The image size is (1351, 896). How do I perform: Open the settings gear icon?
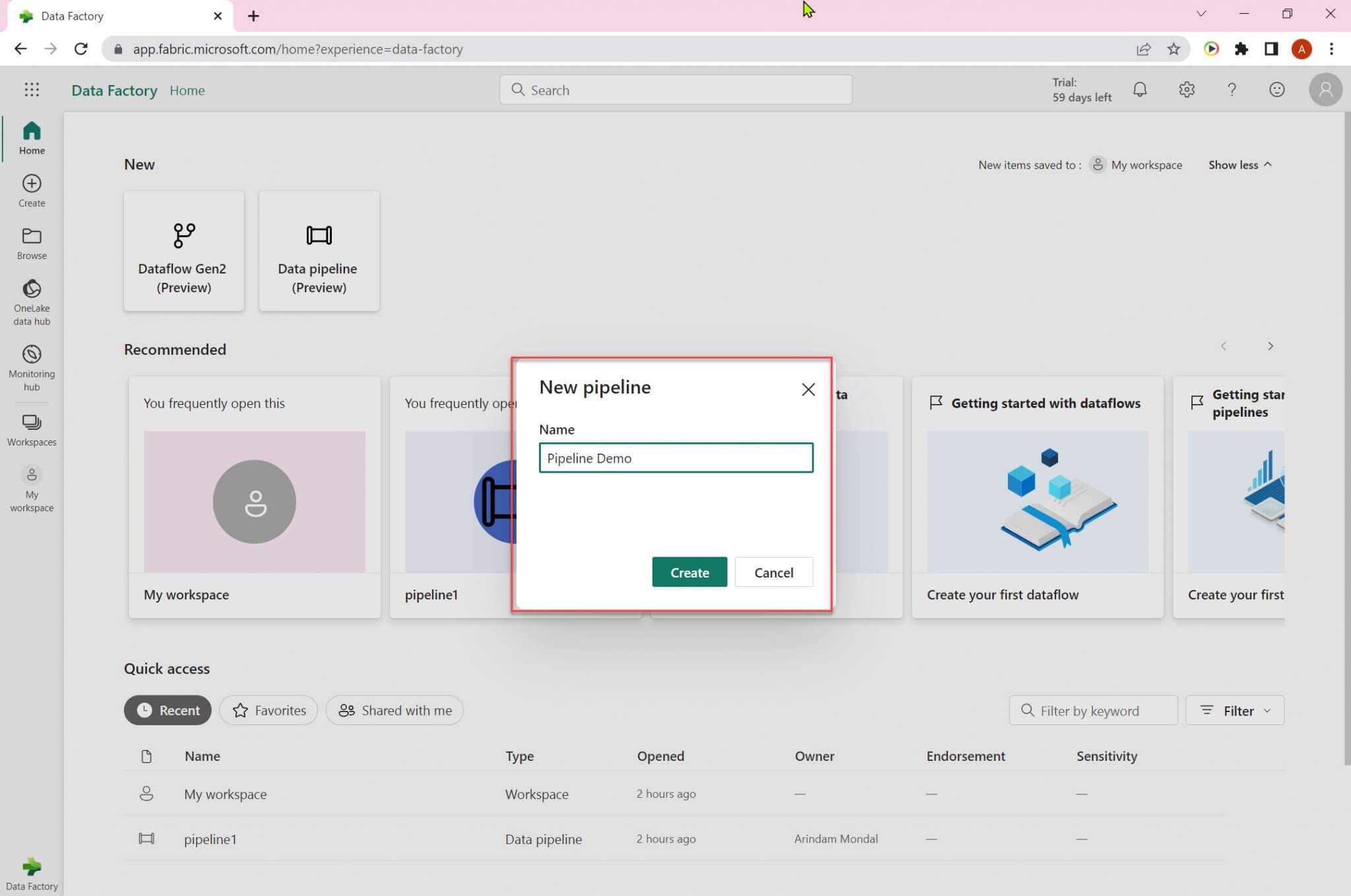click(x=1186, y=90)
